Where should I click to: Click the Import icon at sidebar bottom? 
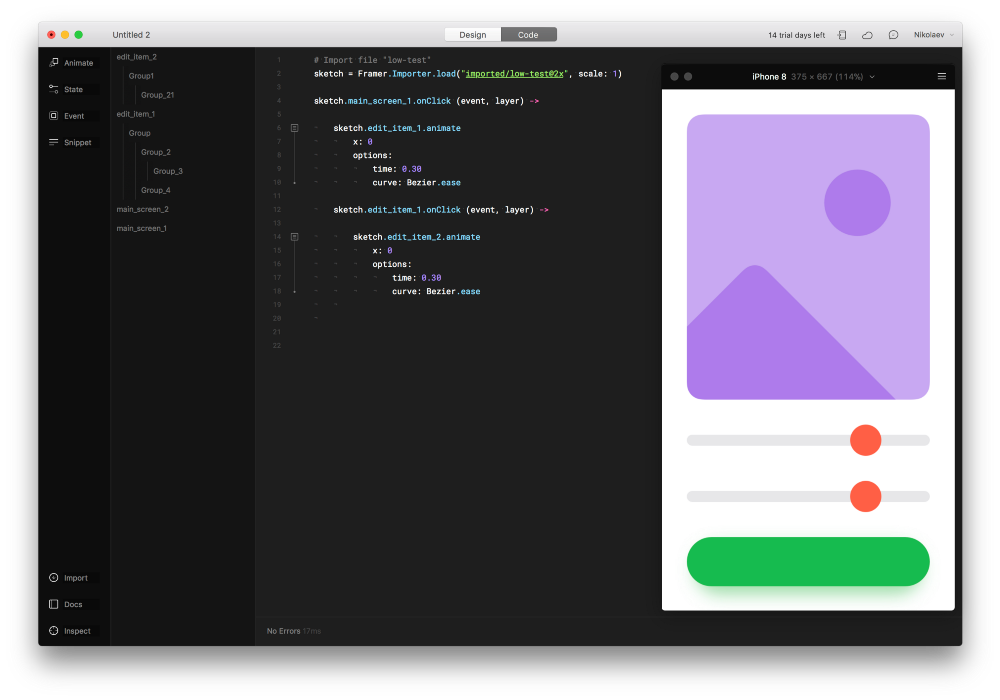click(54, 578)
